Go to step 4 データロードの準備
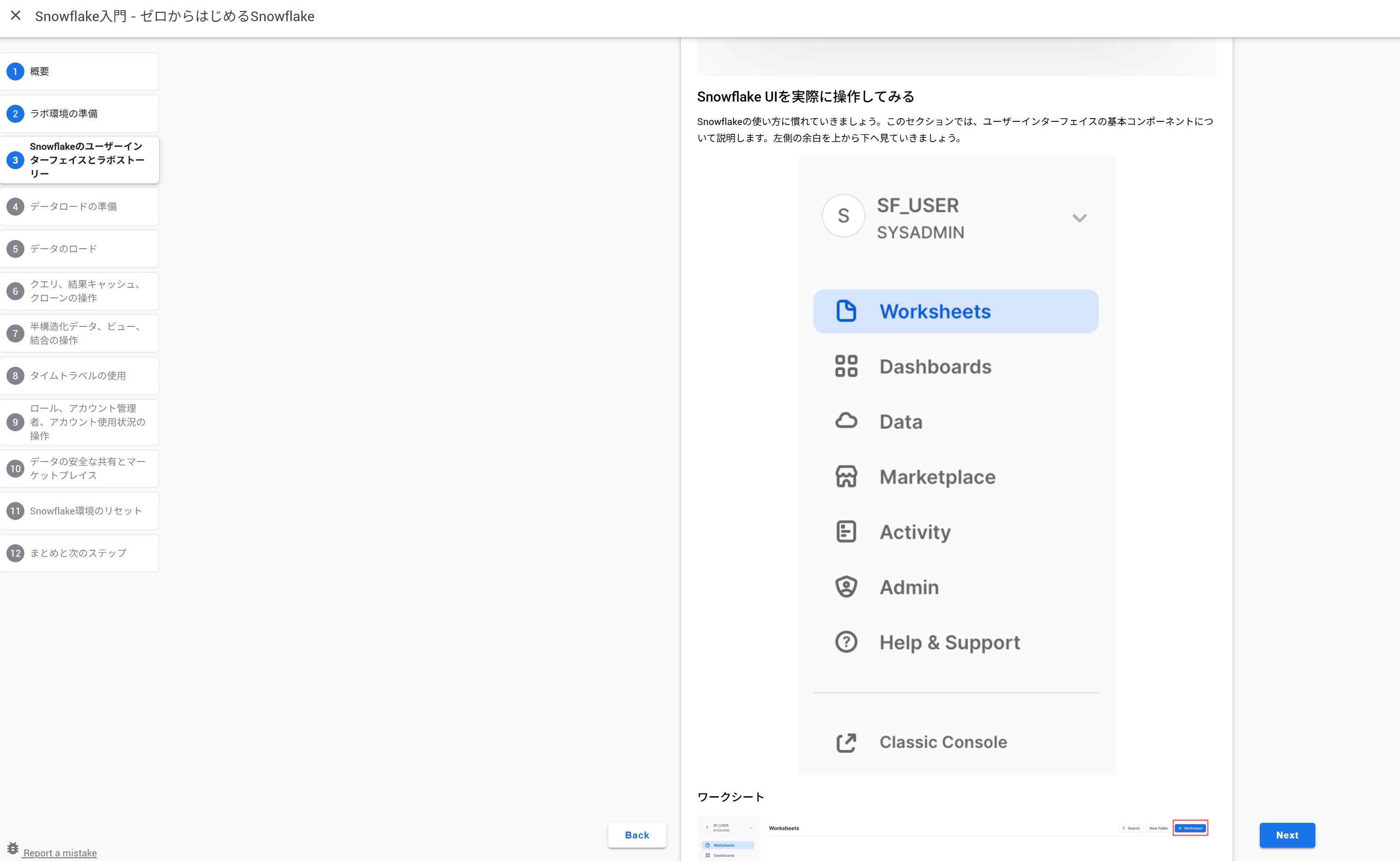 (x=79, y=206)
